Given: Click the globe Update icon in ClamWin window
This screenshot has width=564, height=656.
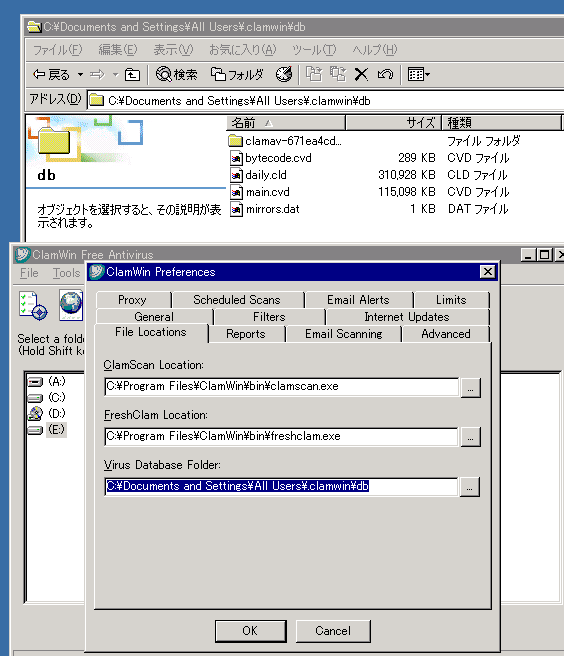Looking at the screenshot, I should coord(71,305).
